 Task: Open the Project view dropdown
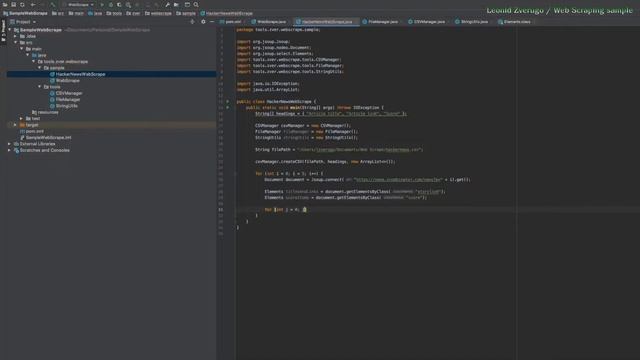click(x=23, y=22)
